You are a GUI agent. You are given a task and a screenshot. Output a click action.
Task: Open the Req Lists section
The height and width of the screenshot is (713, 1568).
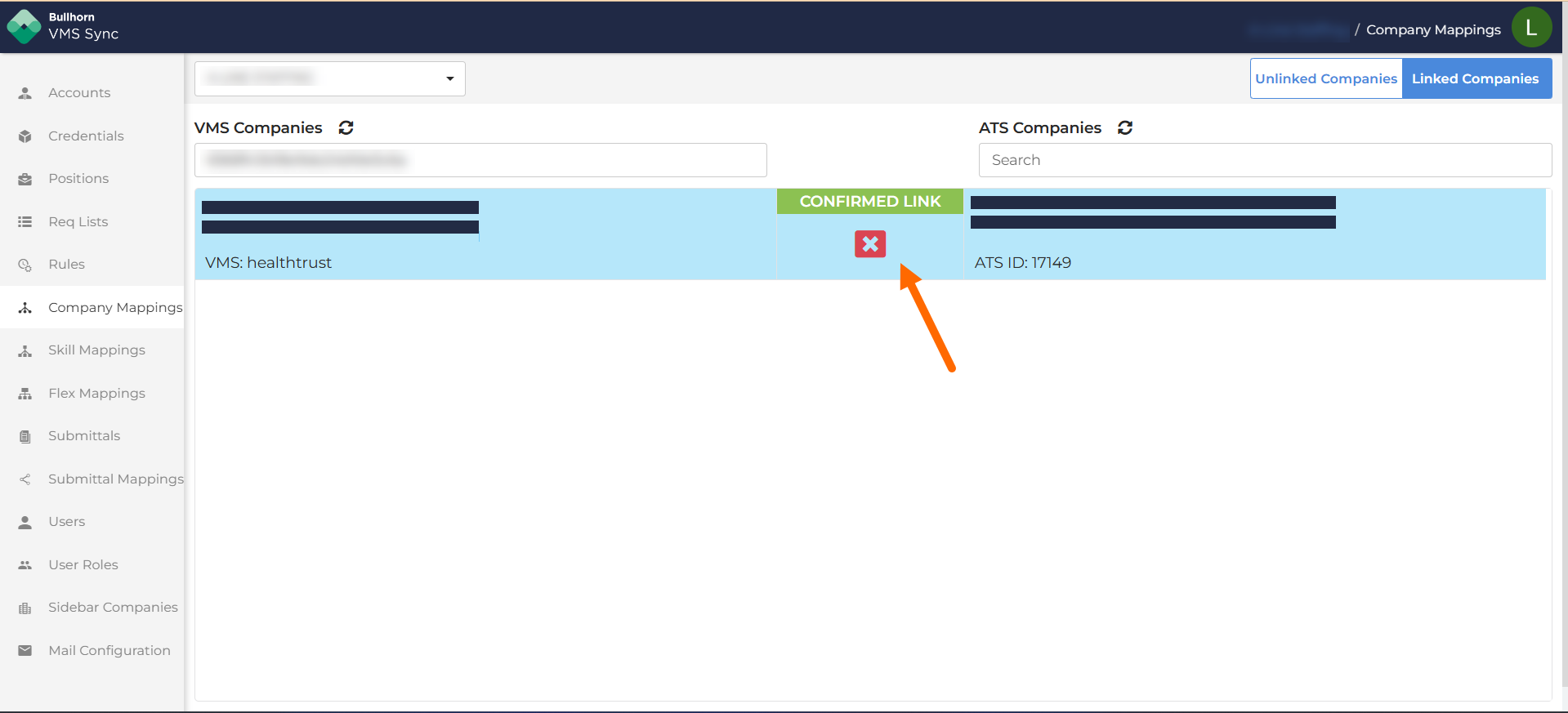pyautogui.click(x=78, y=222)
